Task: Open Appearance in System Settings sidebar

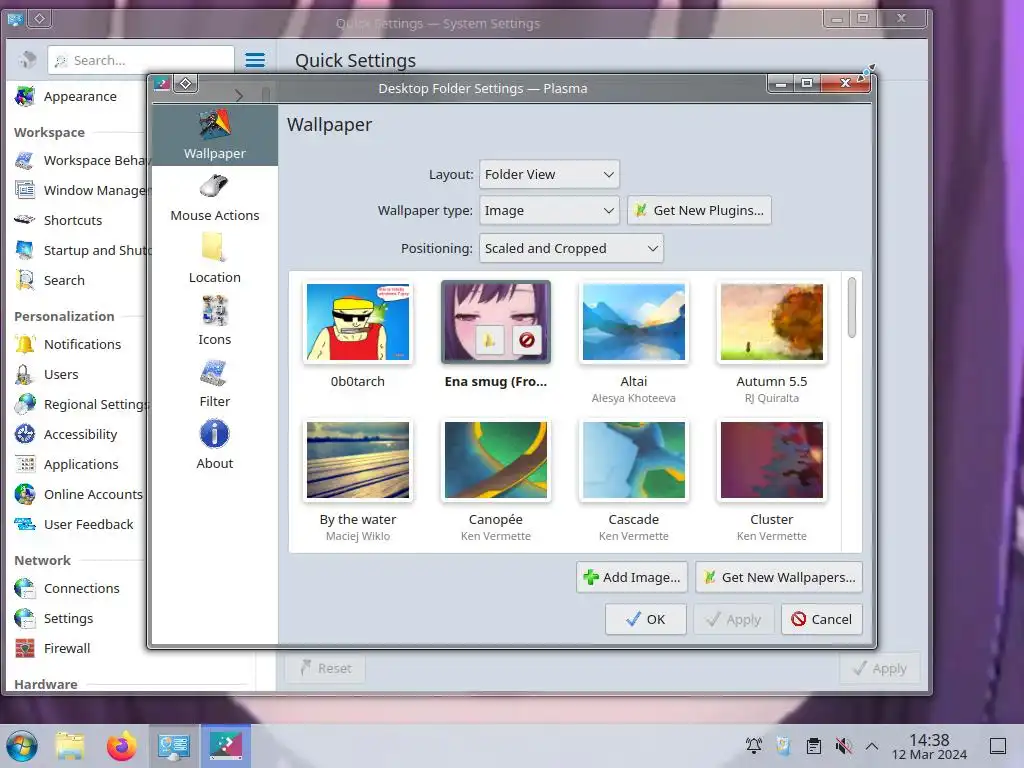Action: tap(80, 97)
